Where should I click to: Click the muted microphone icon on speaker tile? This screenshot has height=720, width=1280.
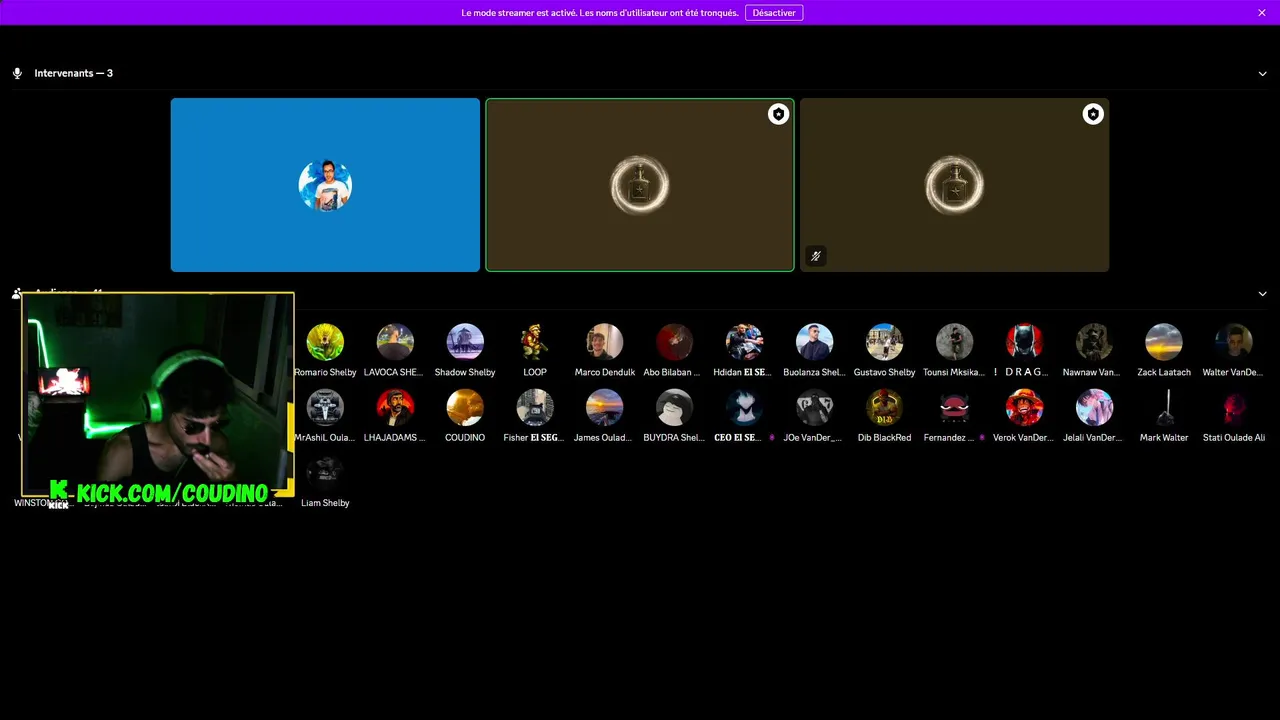(x=816, y=256)
